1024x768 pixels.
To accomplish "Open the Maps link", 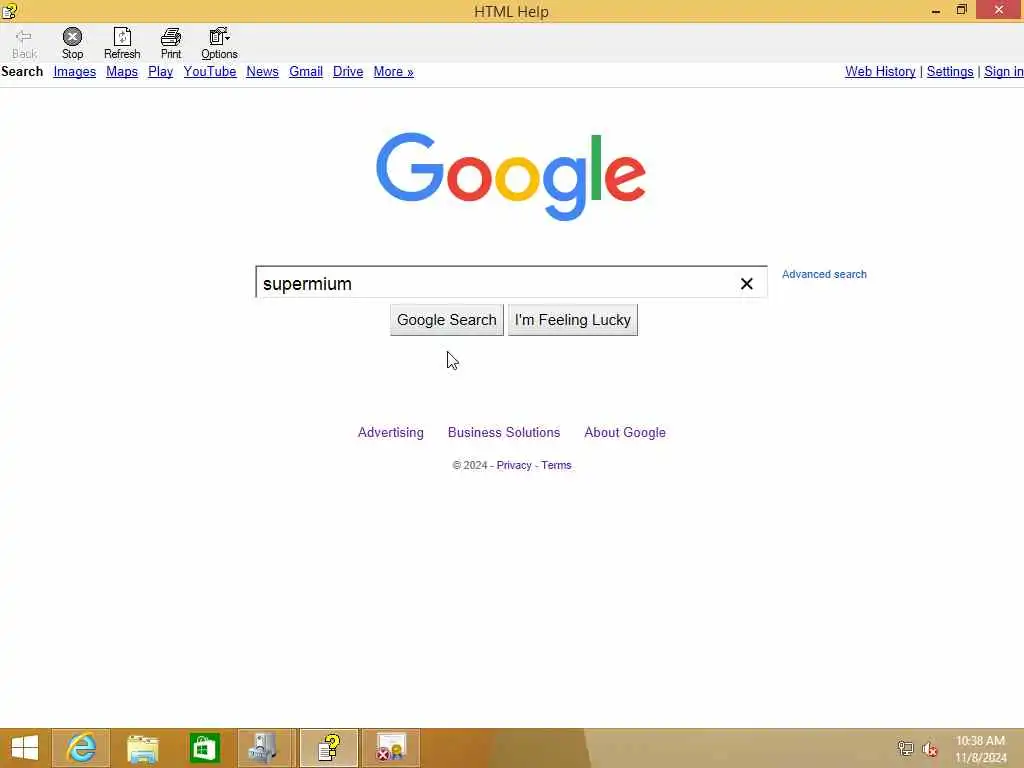I will (x=122, y=72).
